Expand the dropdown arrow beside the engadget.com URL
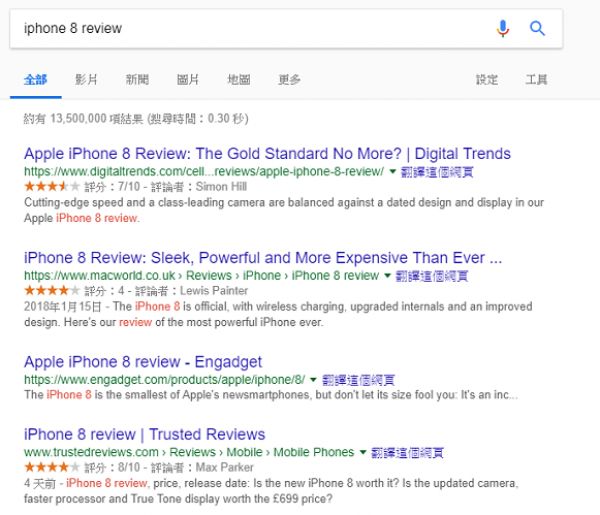This screenshot has width=600, height=515. click(x=313, y=380)
